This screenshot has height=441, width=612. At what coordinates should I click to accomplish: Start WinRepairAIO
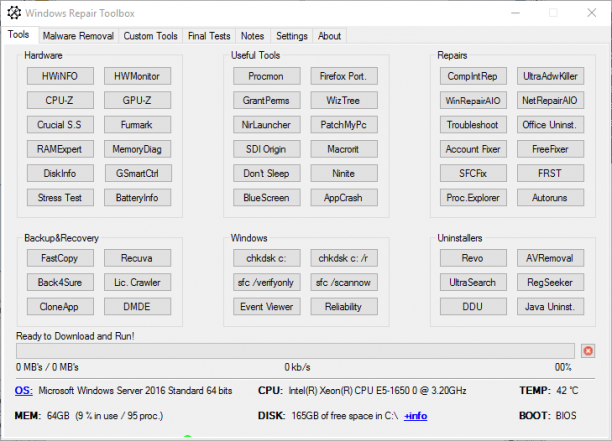pyautogui.click(x=473, y=100)
